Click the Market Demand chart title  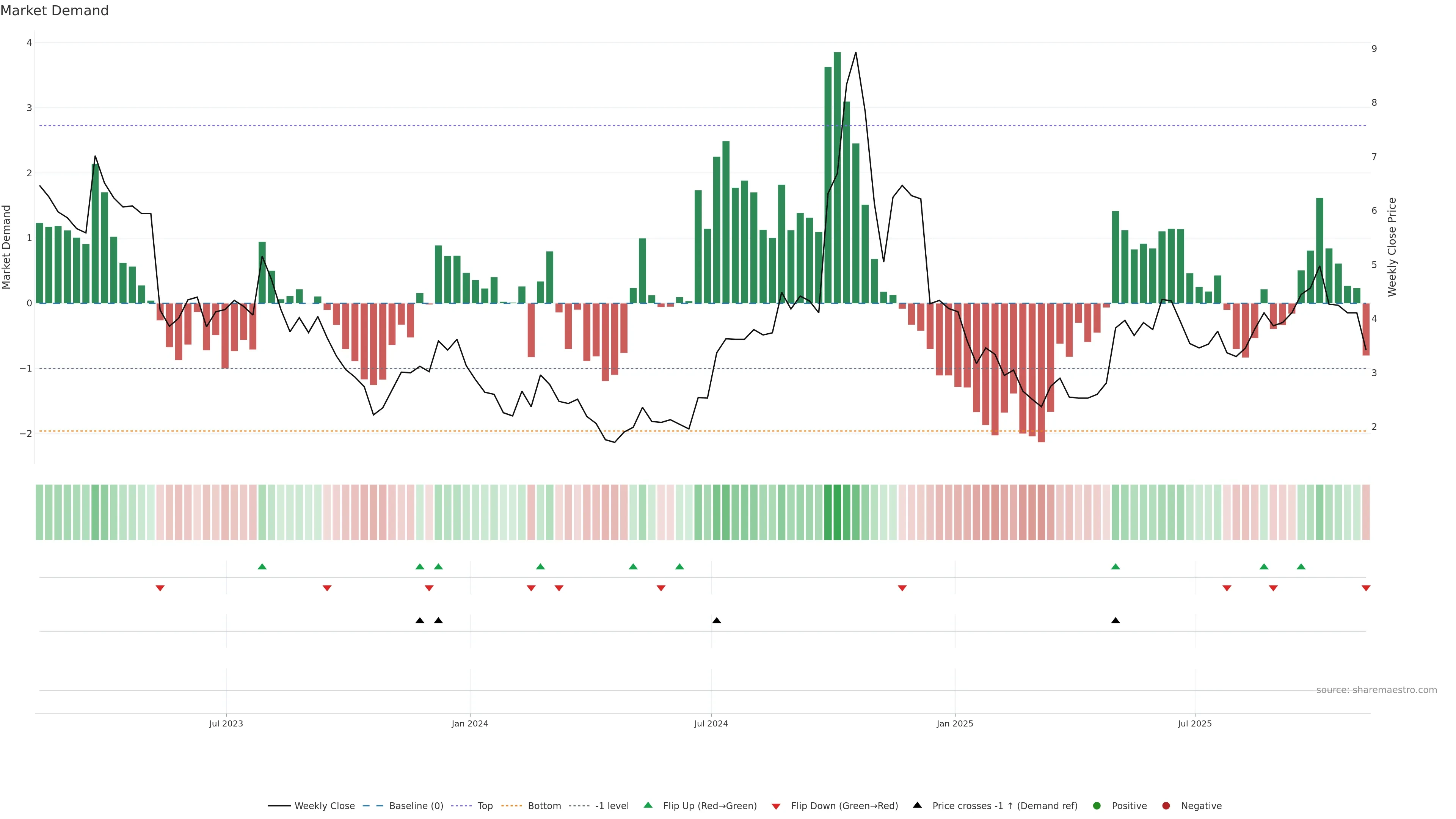(55, 11)
